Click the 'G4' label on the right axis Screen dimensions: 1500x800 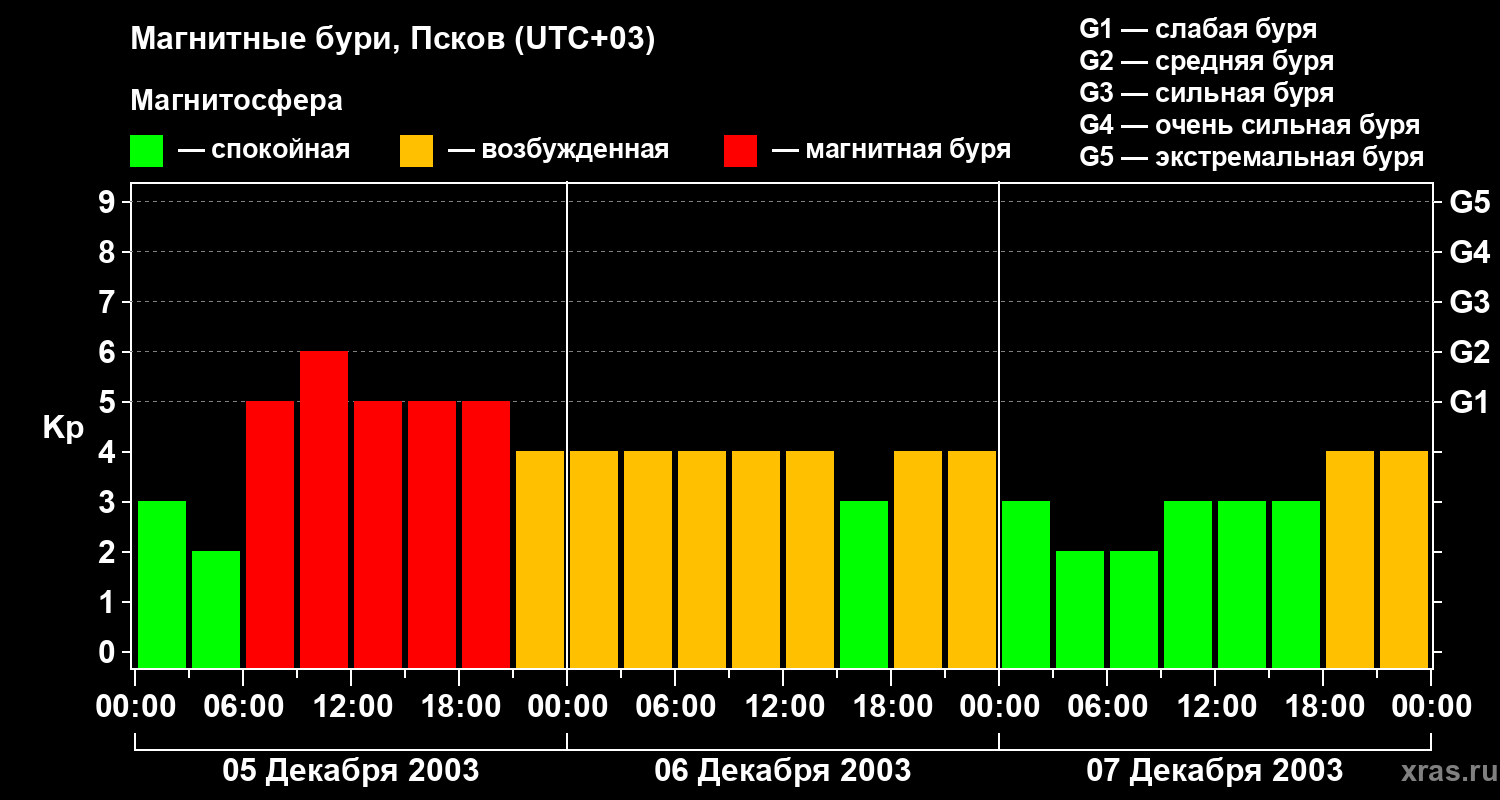(1469, 252)
